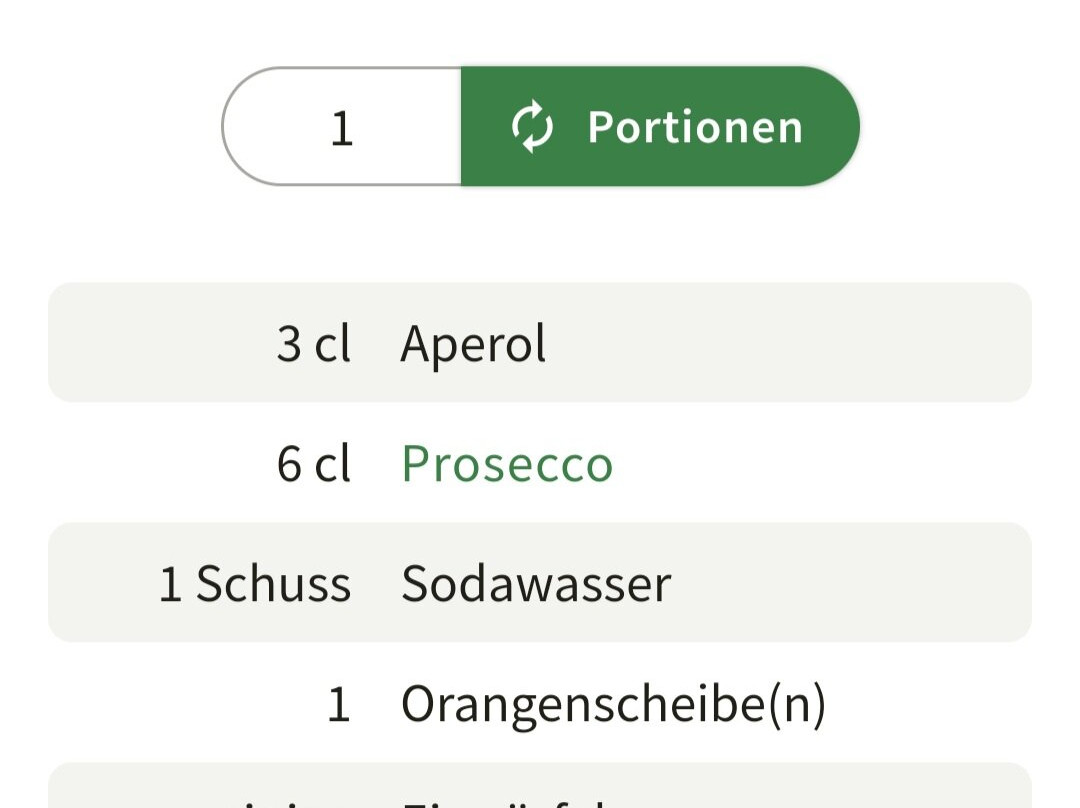The height and width of the screenshot is (808, 1080).
Task: Click the cl unit in the Prosecco row
Action: (333, 464)
